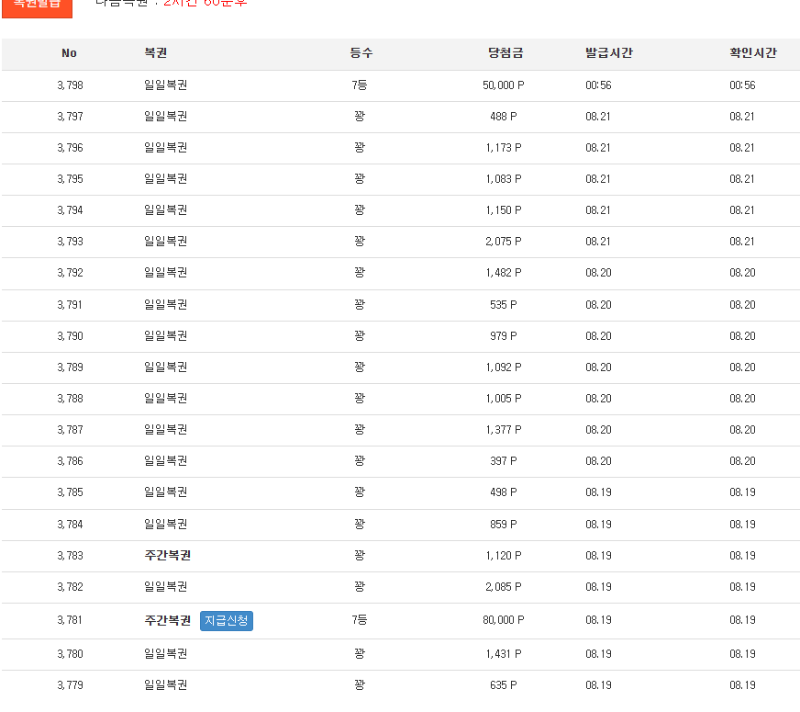Image resolution: width=800 pixels, height=712 pixels.
Task: Click 일일복권 in row 3,797
Action: coord(165,116)
